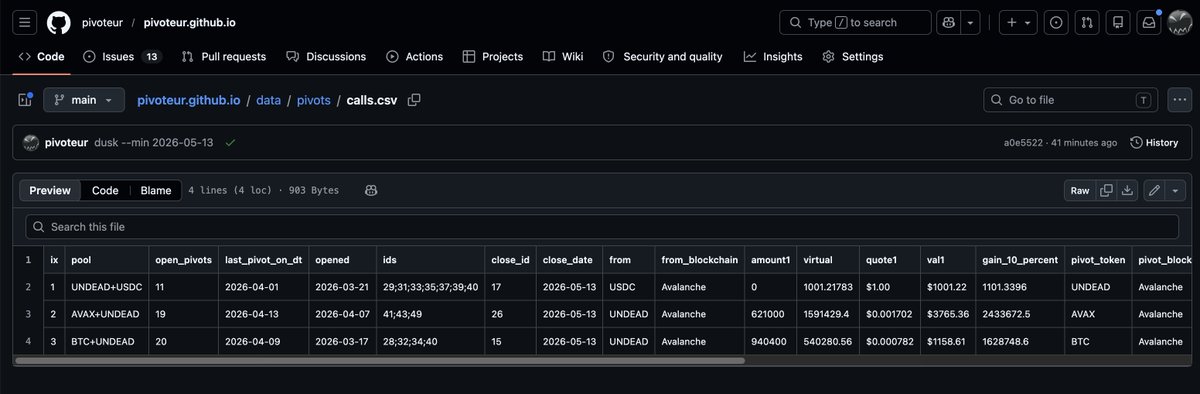Focus the Type / to search field
The height and width of the screenshot is (394, 1200).
tap(856, 22)
